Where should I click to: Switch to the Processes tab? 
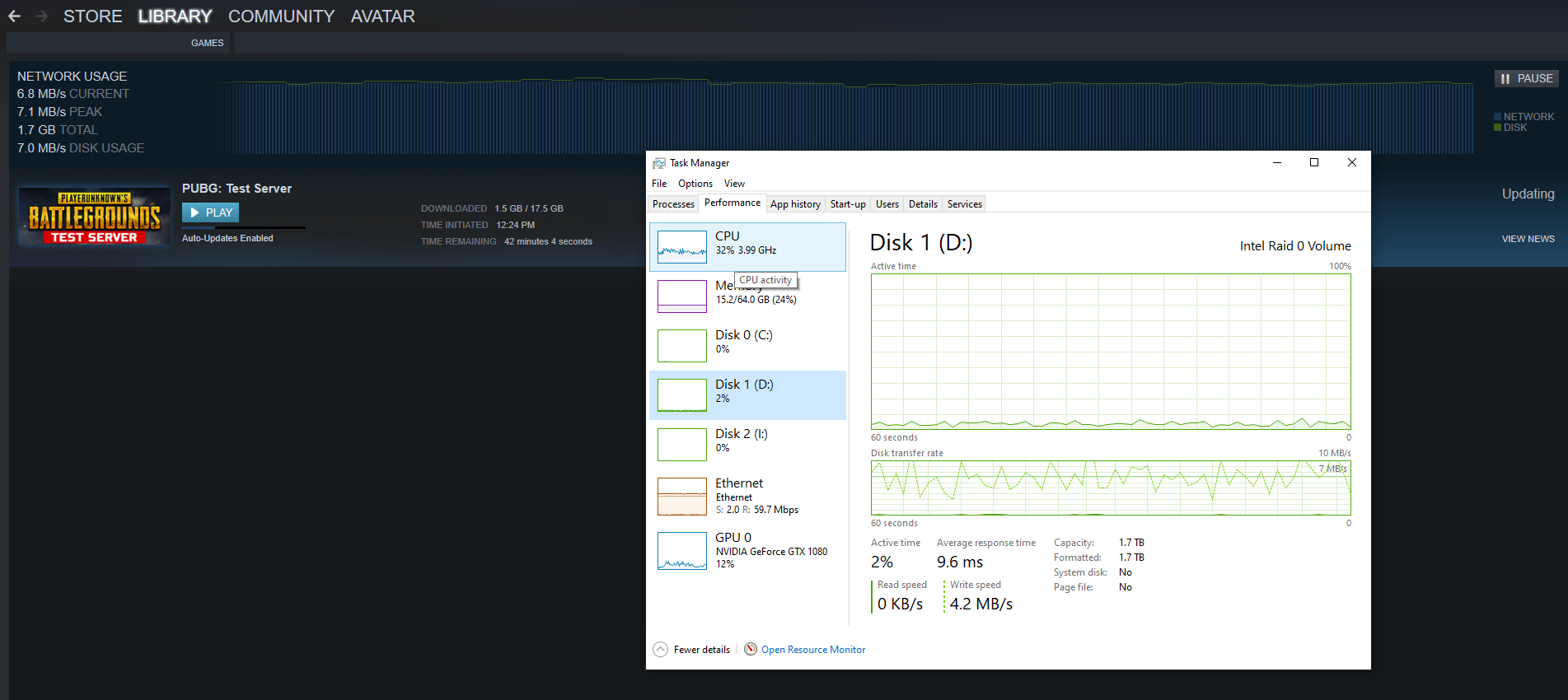pyautogui.click(x=673, y=204)
